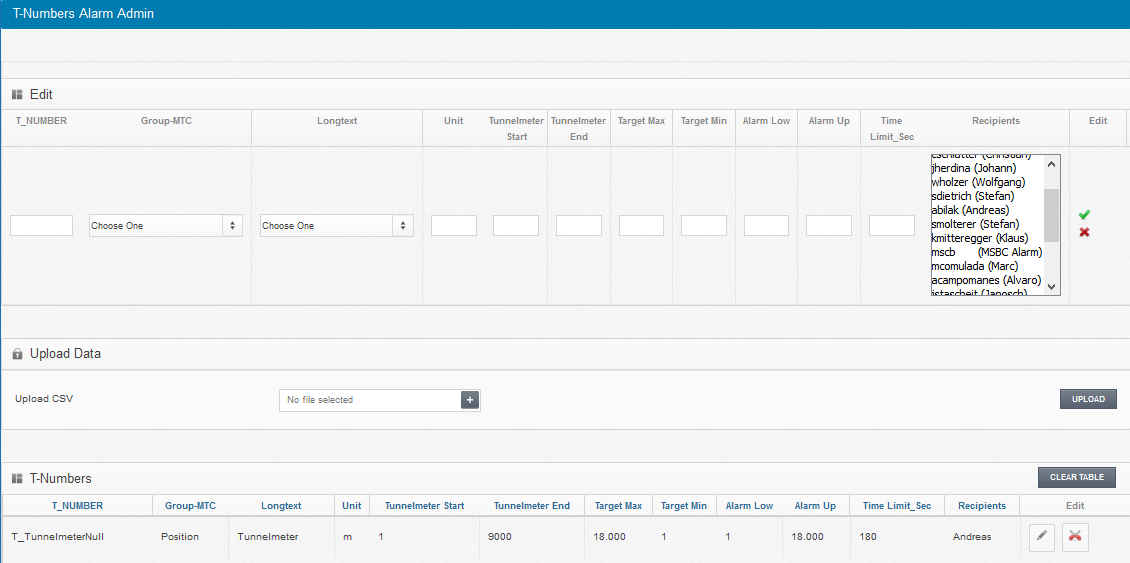Click the T_NUMBER input field
1130x563 pixels.
coord(41,226)
